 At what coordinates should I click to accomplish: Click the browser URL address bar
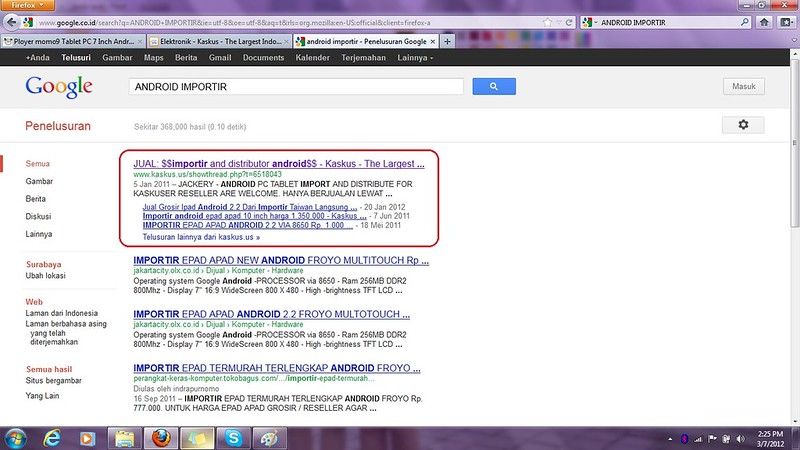(x=288, y=22)
